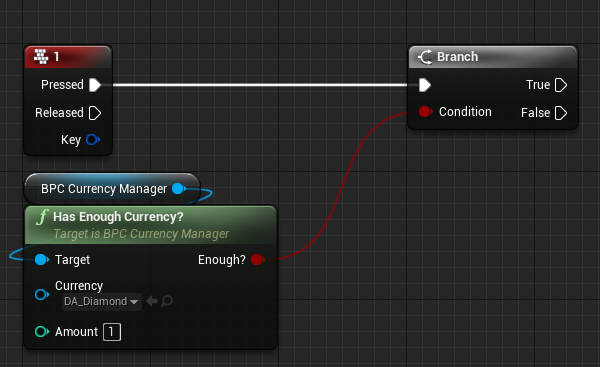Screen dimensions: 600x367
Task: Click the Branch node's False output pin
Action: (x=561, y=113)
